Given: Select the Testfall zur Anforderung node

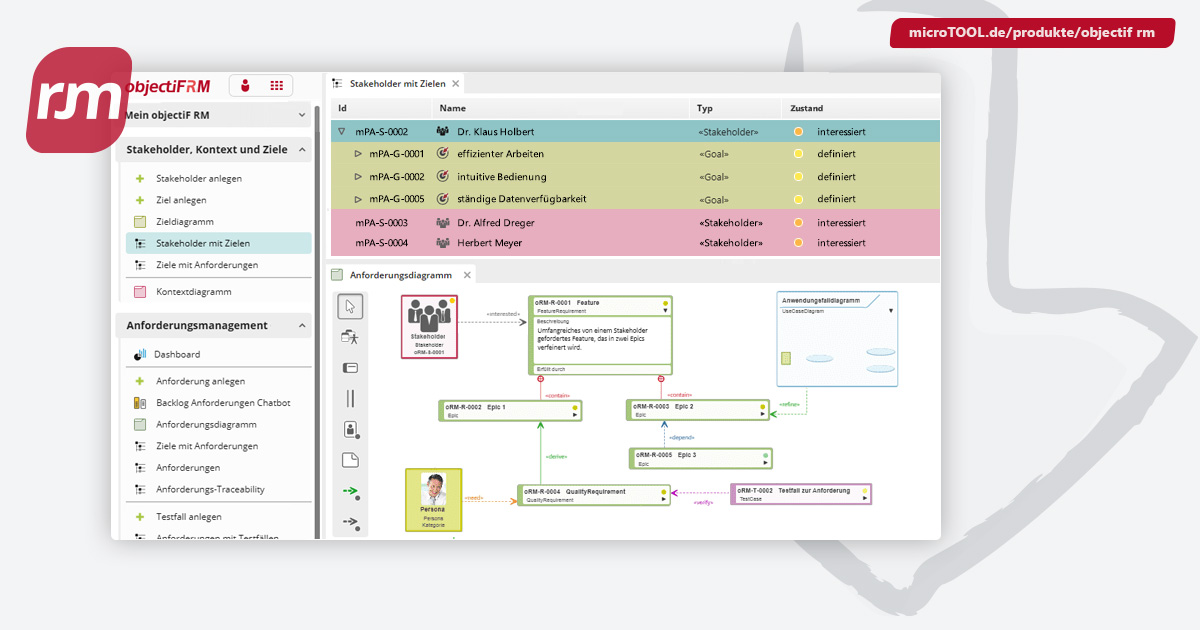Looking at the screenshot, I should (x=801, y=494).
